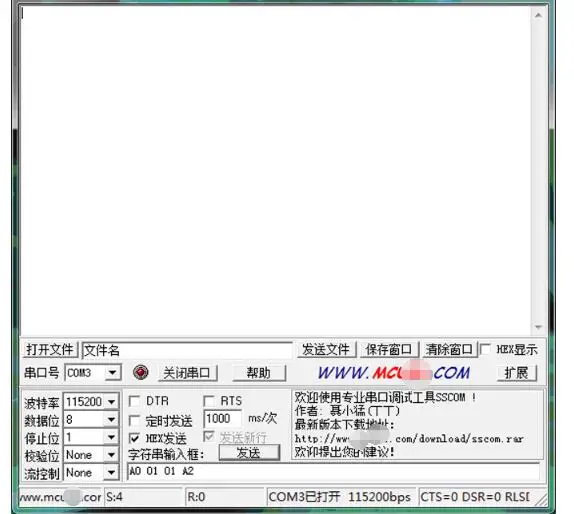Open the 数据位 8 dropdown

coord(111,420)
